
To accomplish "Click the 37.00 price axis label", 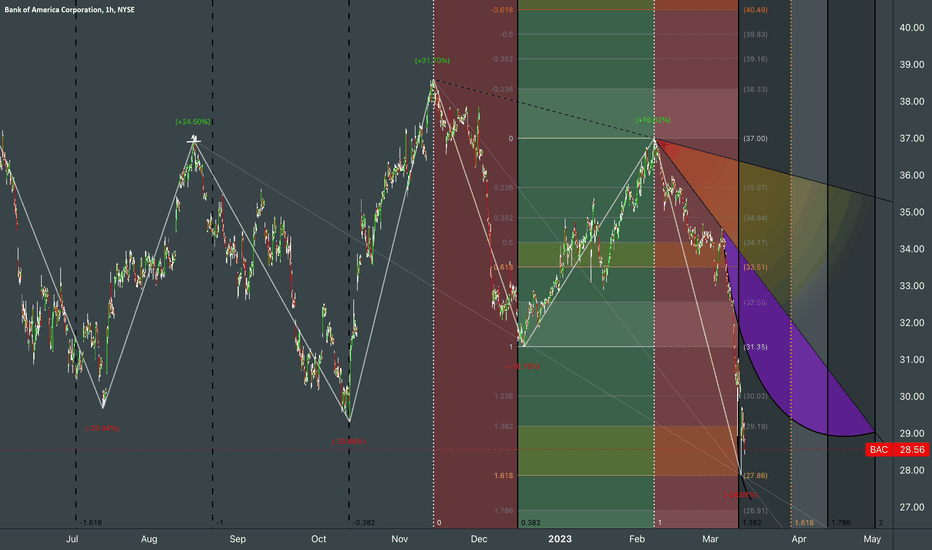I will (911, 139).
